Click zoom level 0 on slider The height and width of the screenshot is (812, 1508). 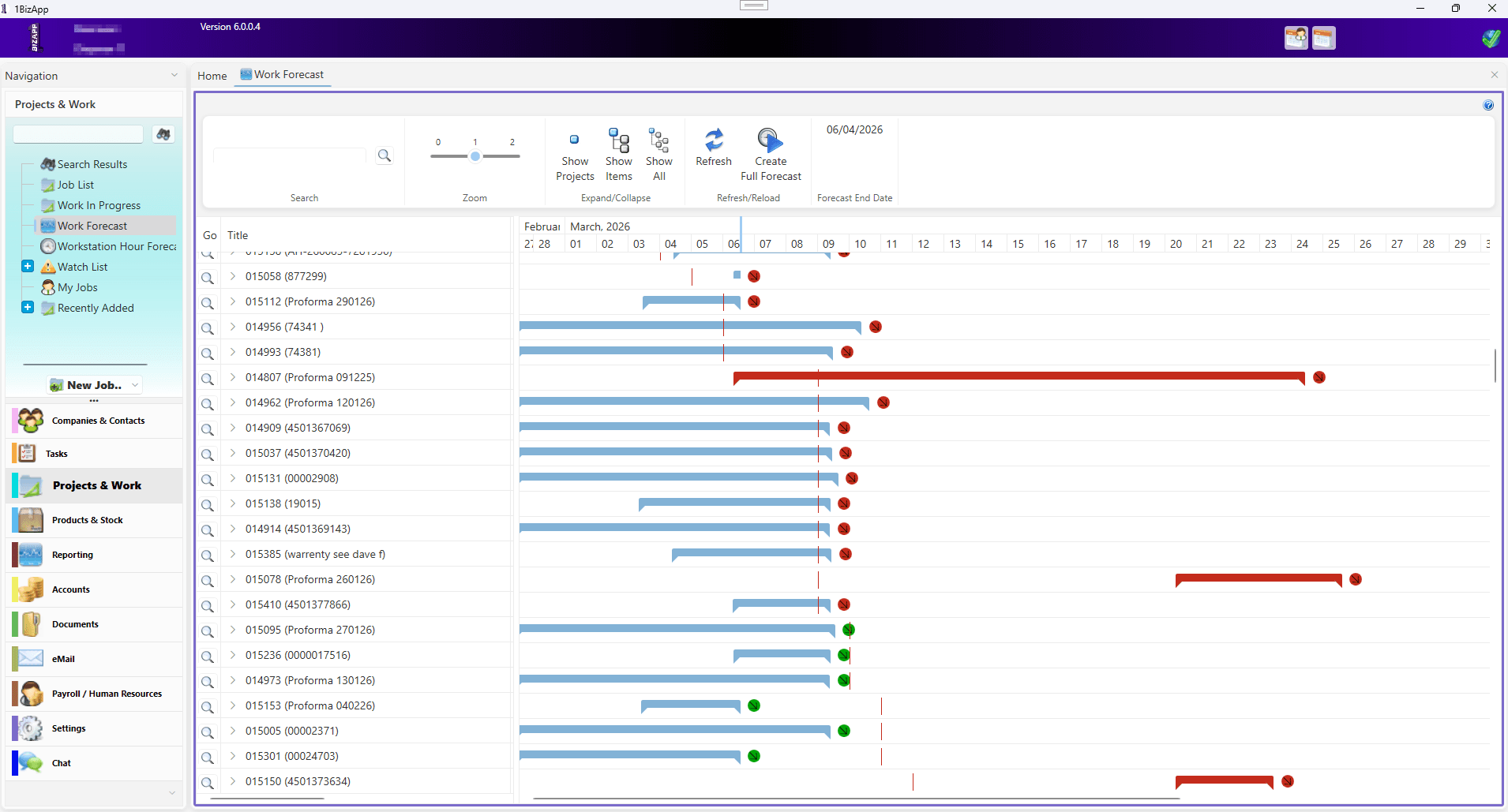[438, 143]
